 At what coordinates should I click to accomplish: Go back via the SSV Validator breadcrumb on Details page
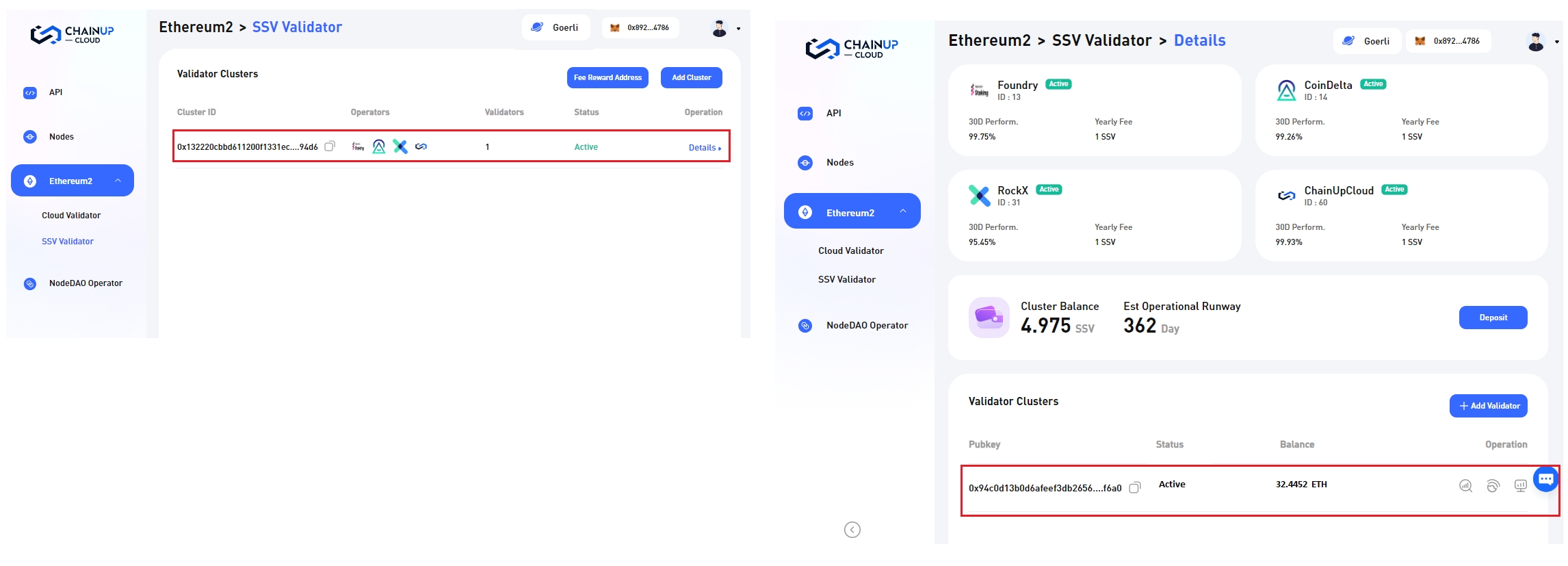(1101, 41)
